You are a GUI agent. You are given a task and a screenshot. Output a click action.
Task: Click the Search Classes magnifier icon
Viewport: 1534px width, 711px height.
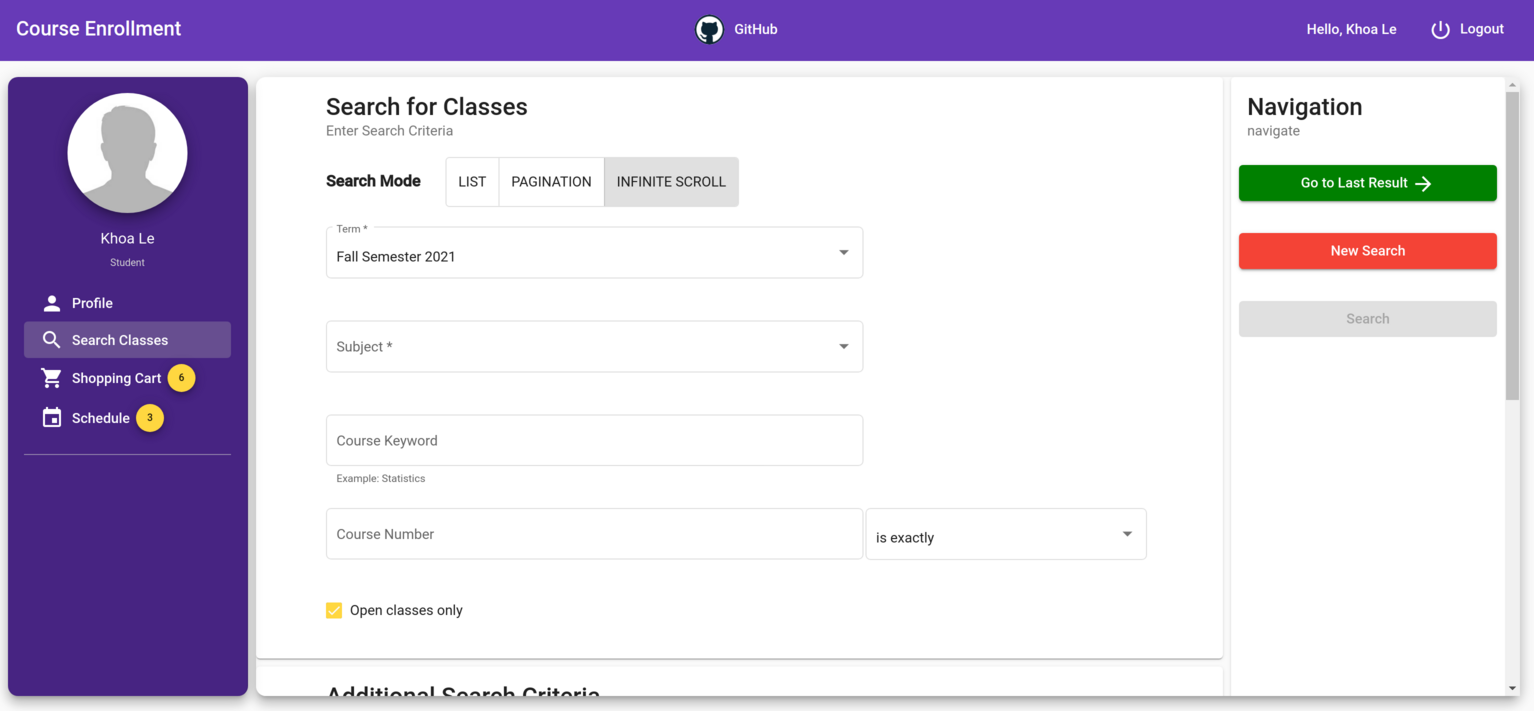[x=52, y=340]
